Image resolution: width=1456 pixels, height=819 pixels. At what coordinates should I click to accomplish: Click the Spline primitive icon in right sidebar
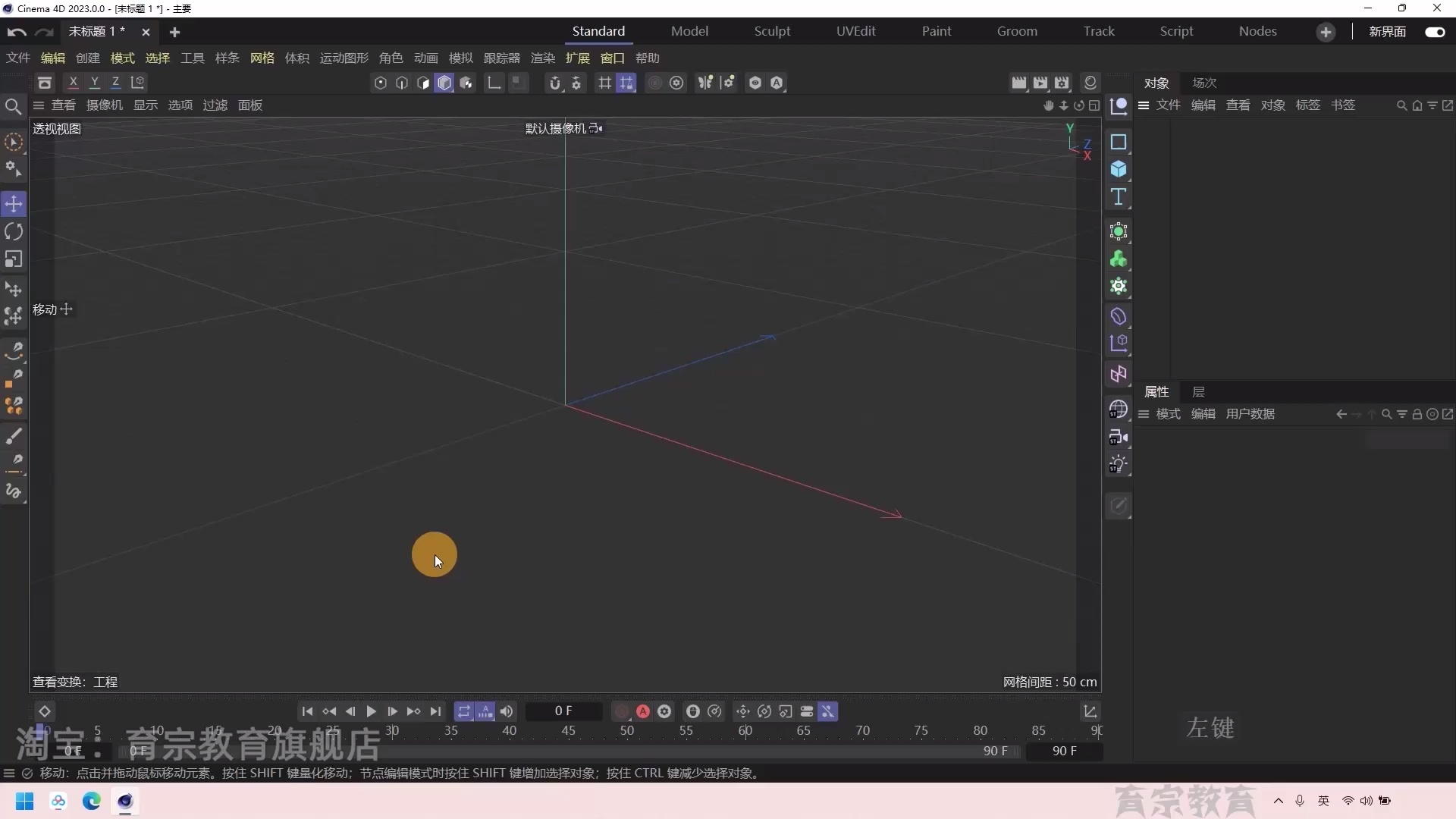[1119, 142]
